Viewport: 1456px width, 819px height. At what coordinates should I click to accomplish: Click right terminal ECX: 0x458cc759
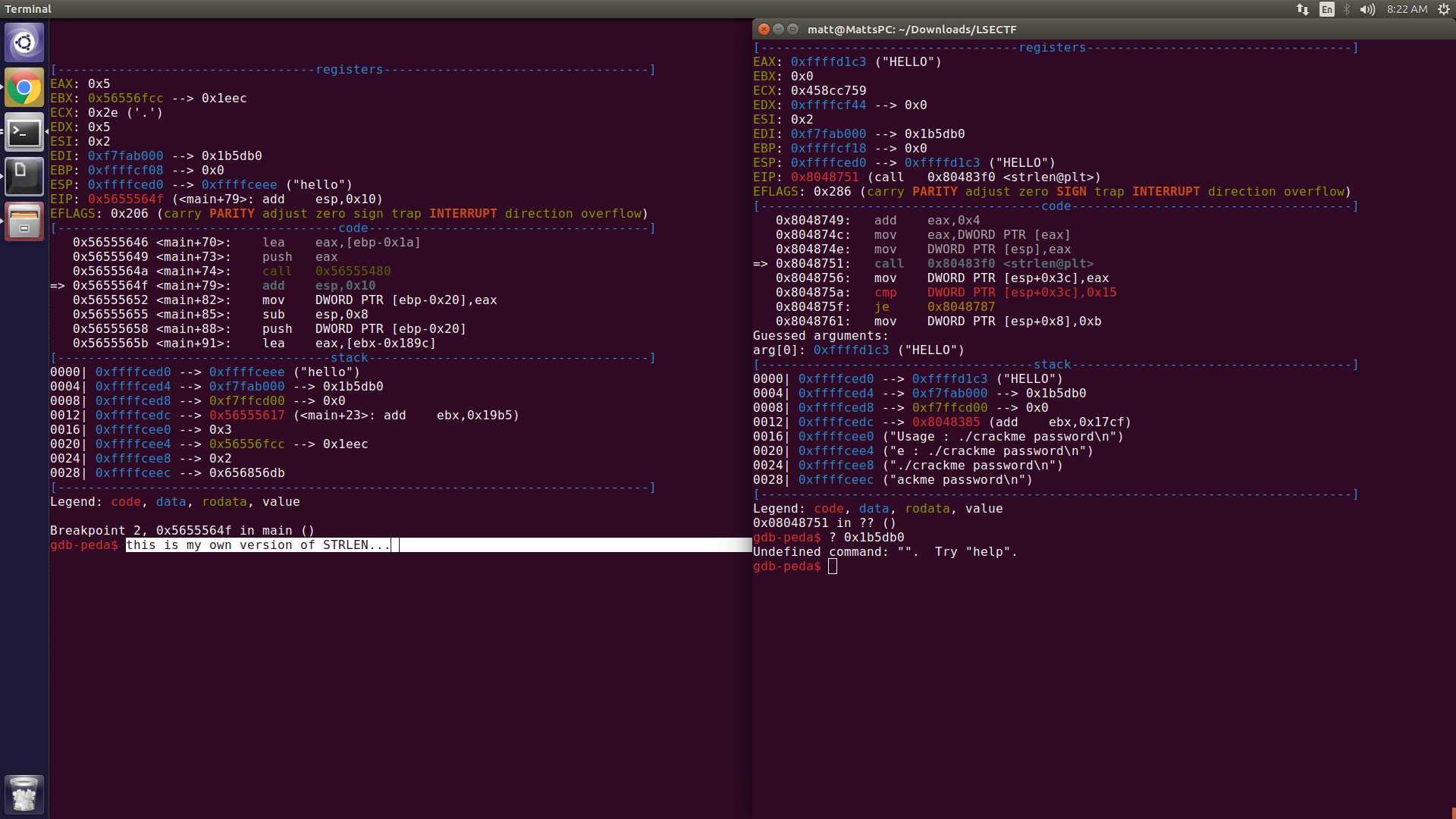pos(810,91)
